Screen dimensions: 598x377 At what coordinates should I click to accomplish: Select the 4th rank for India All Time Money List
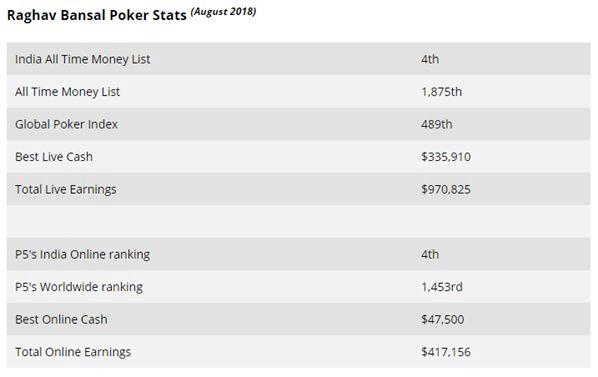click(x=430, y=59)
